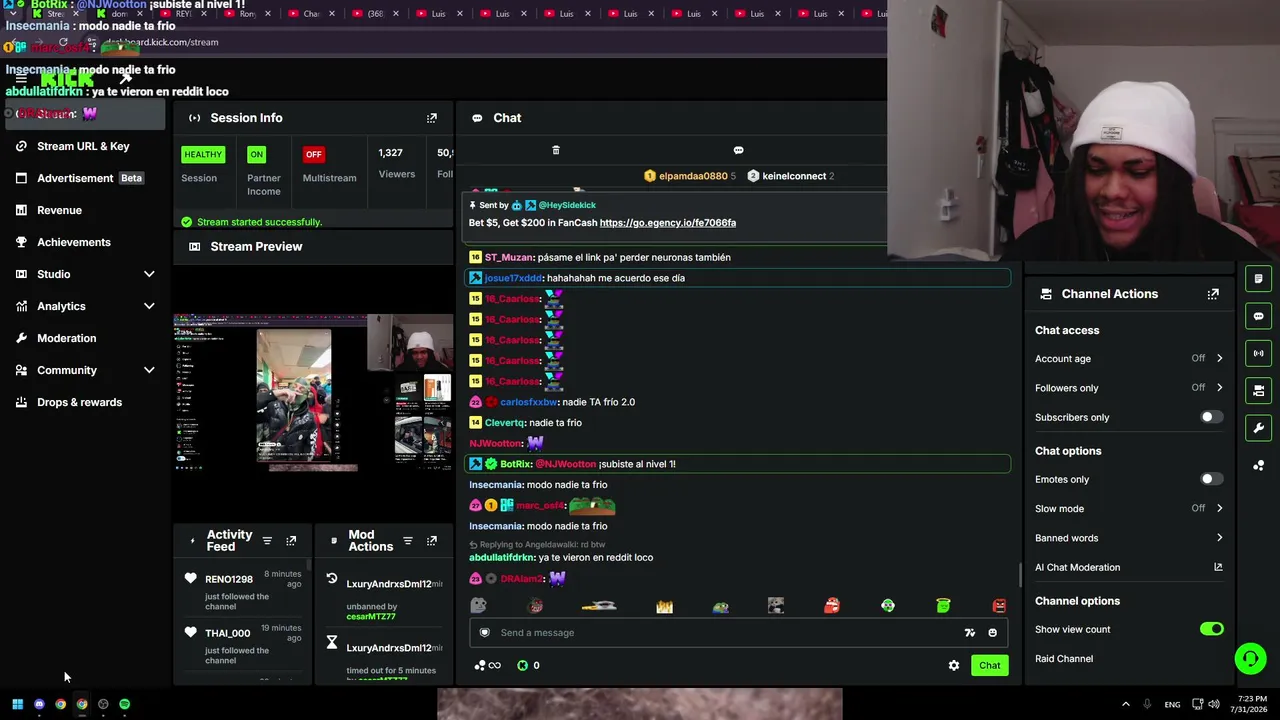Click RENO1298 in Activity Feed

229,579
